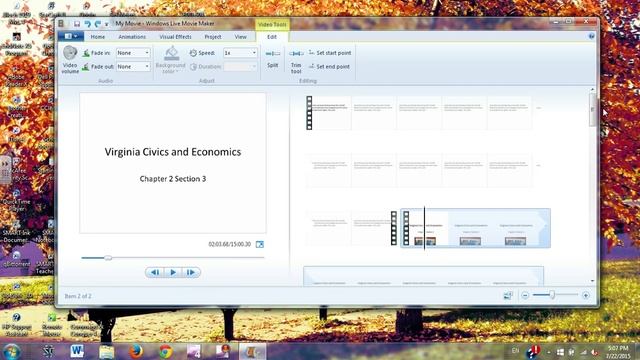Select the highlighted title clip on third row
Viewport: 640px width, 360px height.
click(476, 228)
